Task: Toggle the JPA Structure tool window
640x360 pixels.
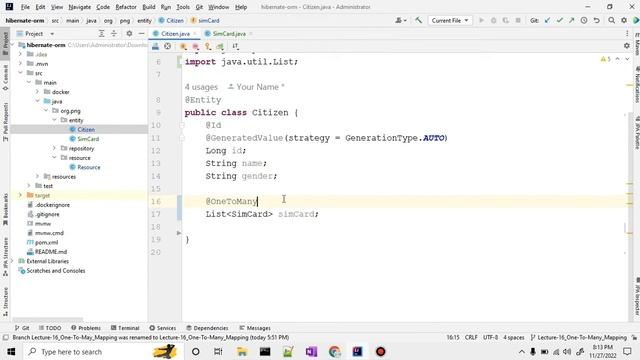Action: (x=5, y=256)
